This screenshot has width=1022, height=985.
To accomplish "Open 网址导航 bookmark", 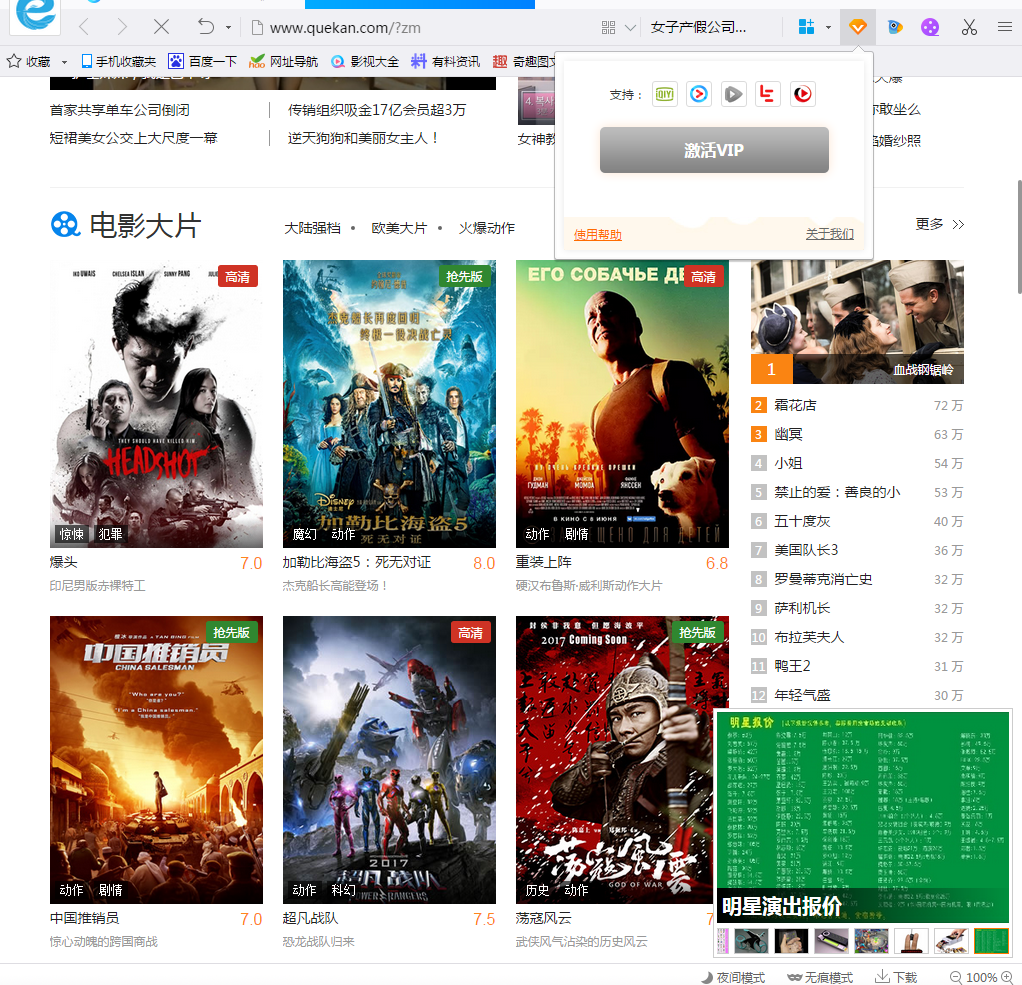I will 284,61.
